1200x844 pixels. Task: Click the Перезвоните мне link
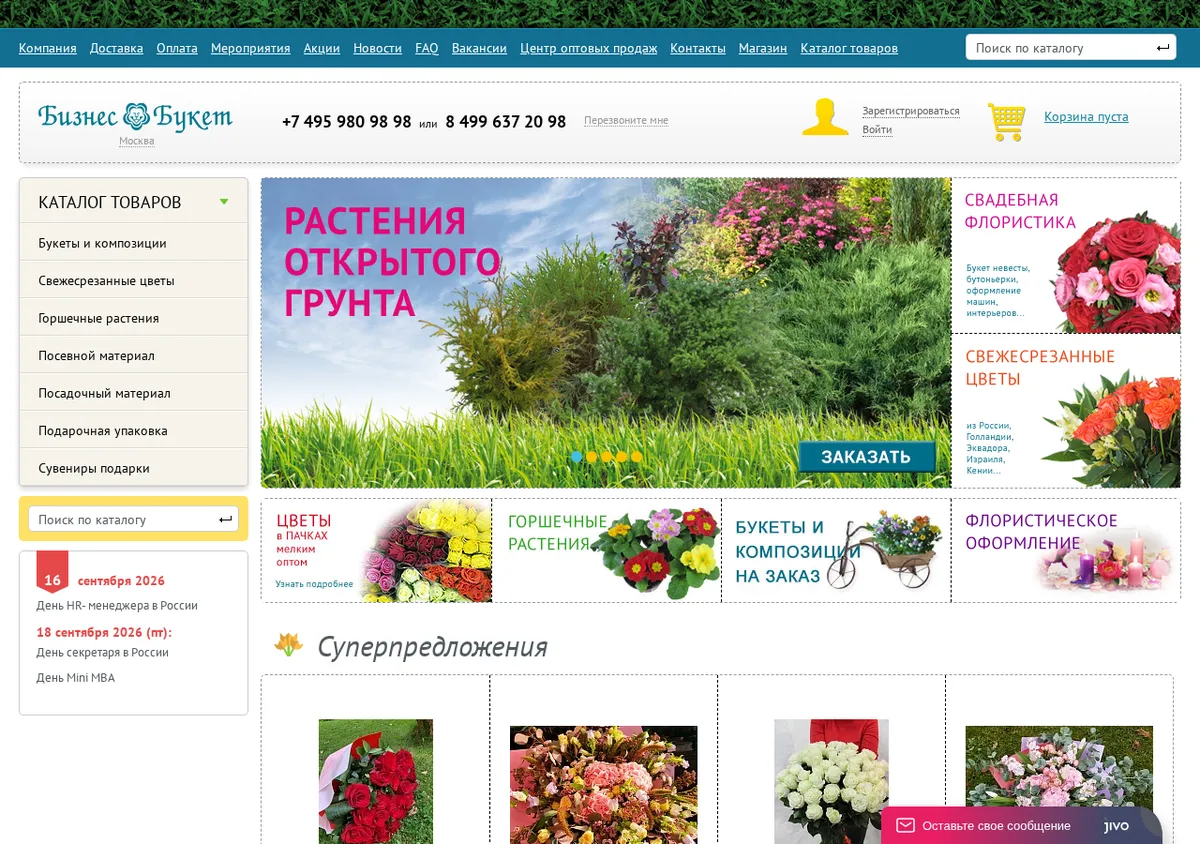(626, 121)
